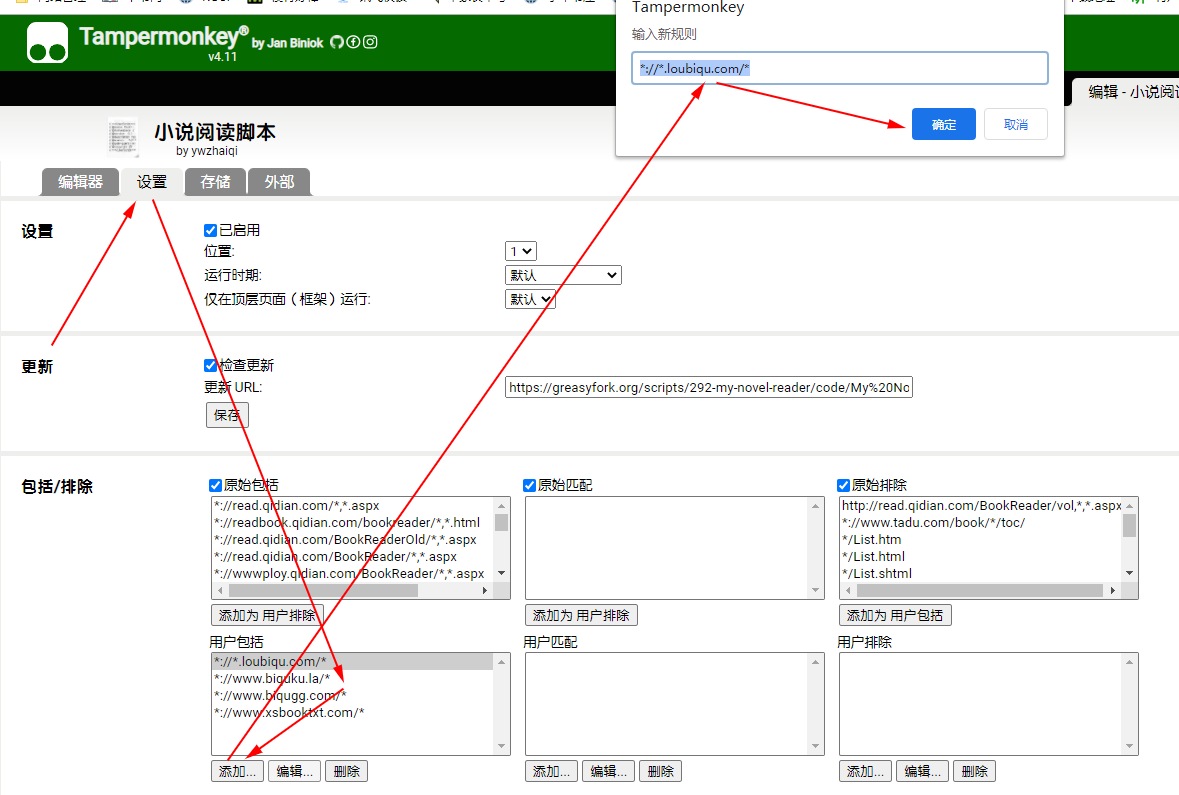1179x795 pixels.
Task: Select 'http://read.qidian.com/BookReader/vol,*,*.aspx' in 原始排除
Action: point(981,505)
